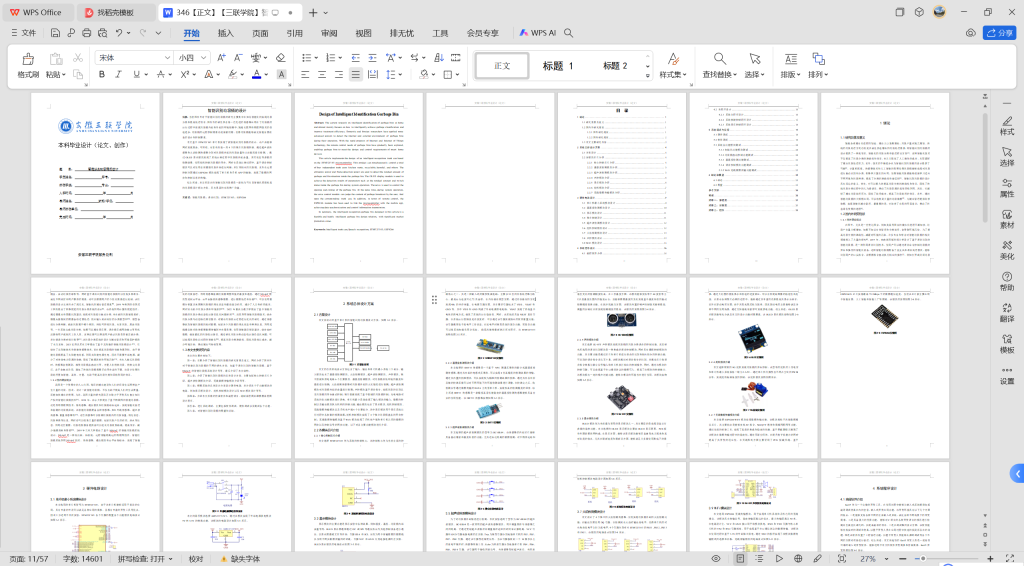1024x566 pixels.
Task: Toggle eye-protection mode in status bar
Action: (x=716, y=559)
